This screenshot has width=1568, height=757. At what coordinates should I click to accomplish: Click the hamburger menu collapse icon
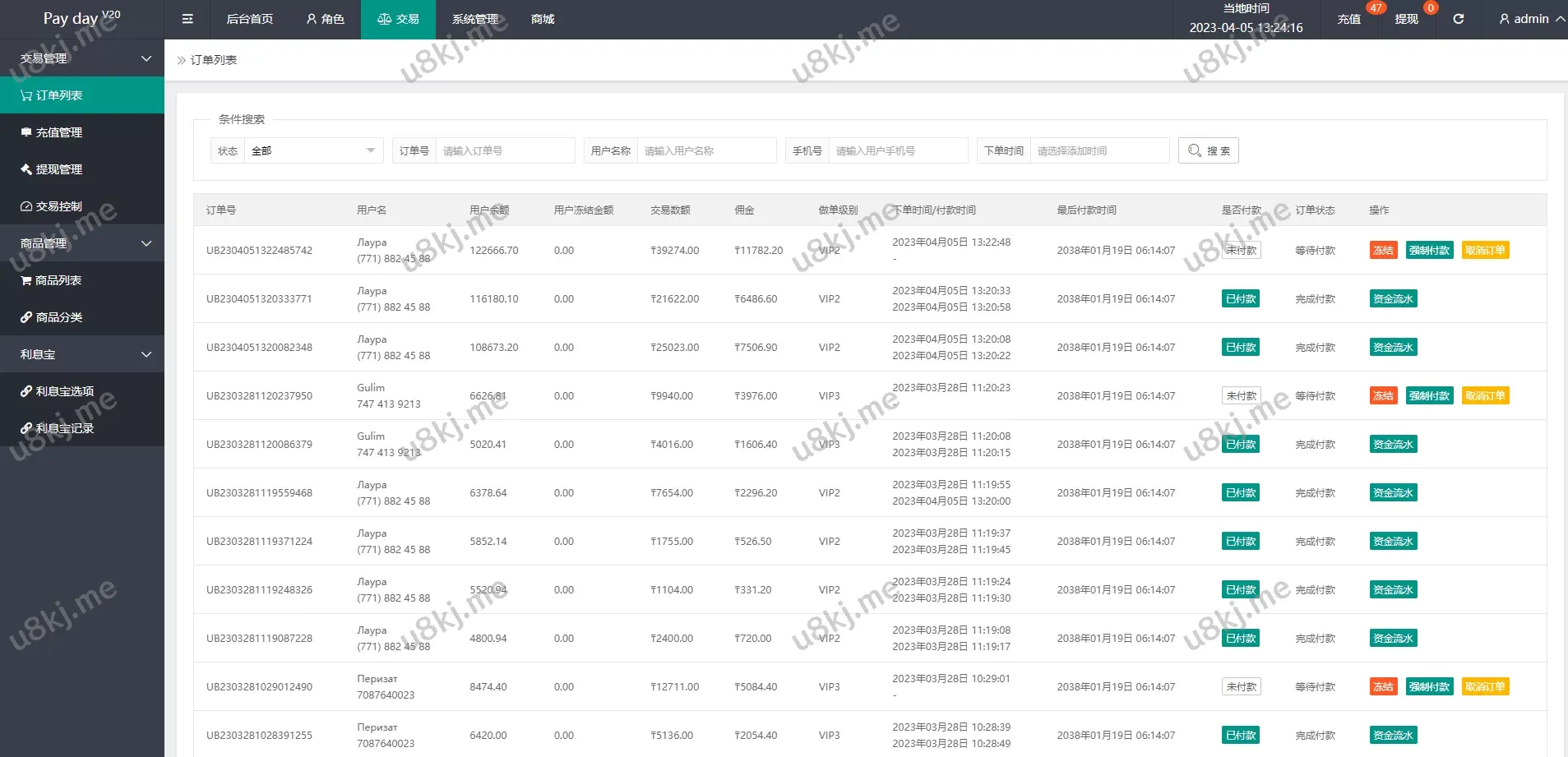(187, 19)
